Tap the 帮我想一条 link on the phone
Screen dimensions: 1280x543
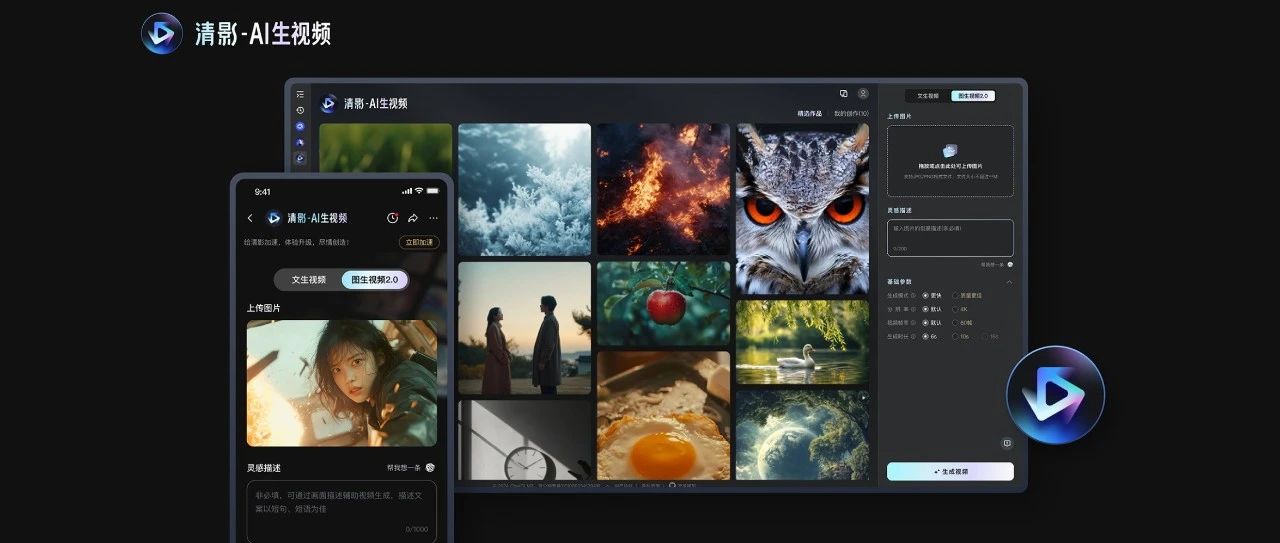(404, 467)
